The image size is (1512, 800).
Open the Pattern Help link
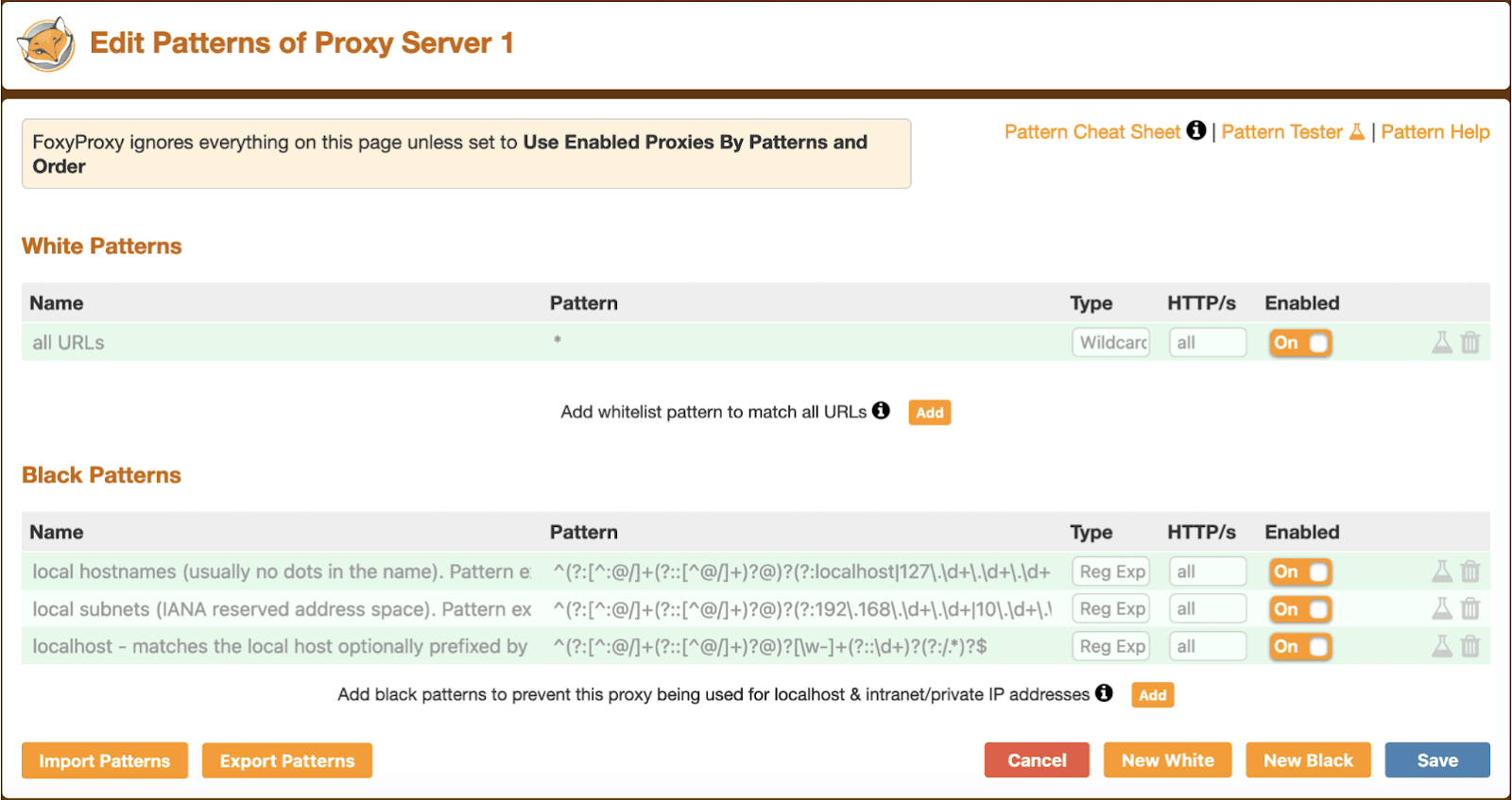[1435, 131]
